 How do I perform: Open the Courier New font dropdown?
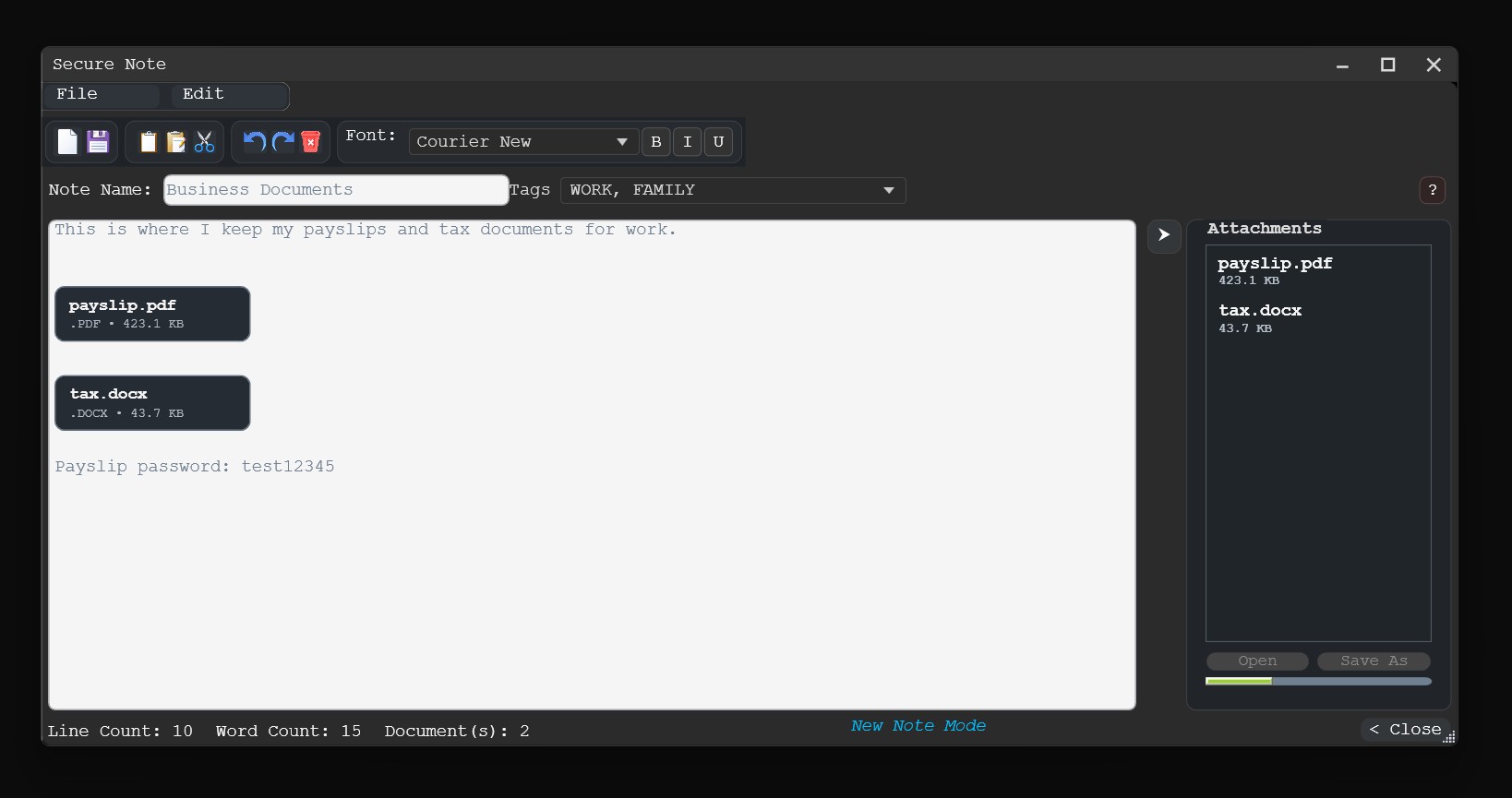[x=523, y=142]
